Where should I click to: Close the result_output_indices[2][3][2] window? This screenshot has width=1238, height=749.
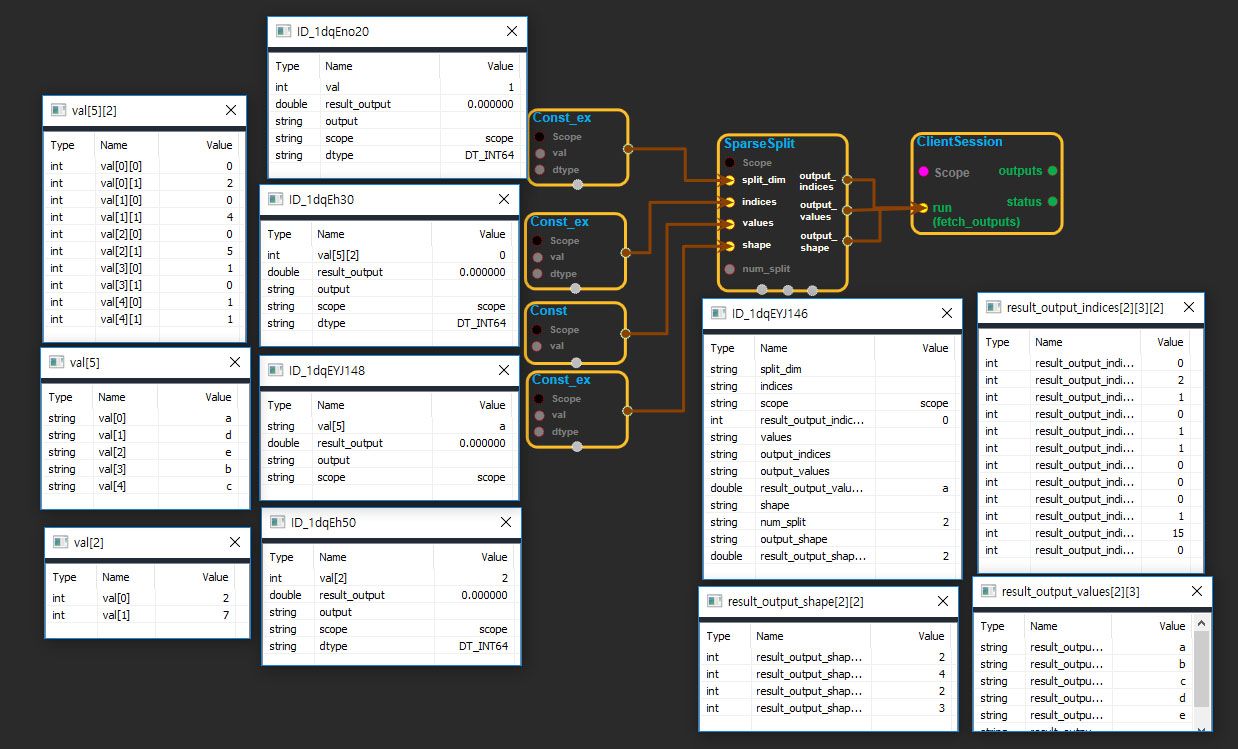pyautogui.click(x=1188, y=307)
